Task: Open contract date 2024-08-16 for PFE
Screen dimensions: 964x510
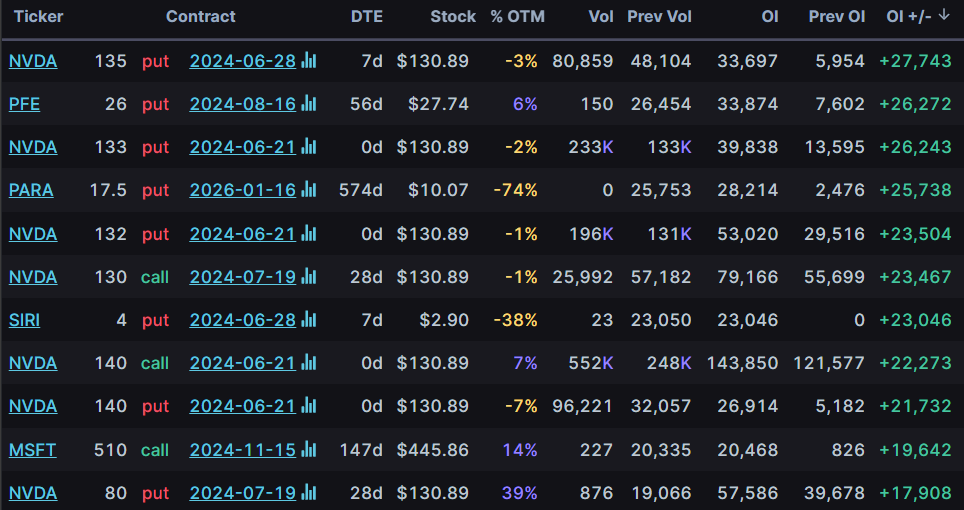Action: coord(243,104)
